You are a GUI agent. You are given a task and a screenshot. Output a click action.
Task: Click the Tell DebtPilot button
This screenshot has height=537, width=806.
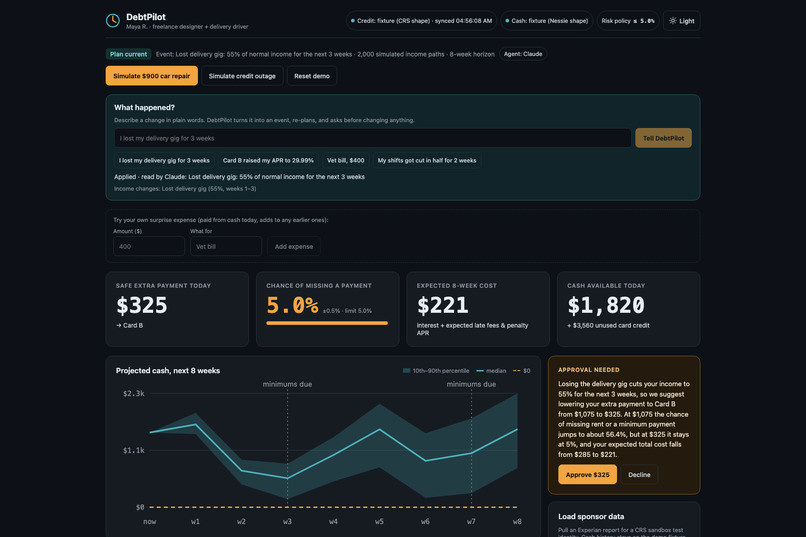[663, 138]
